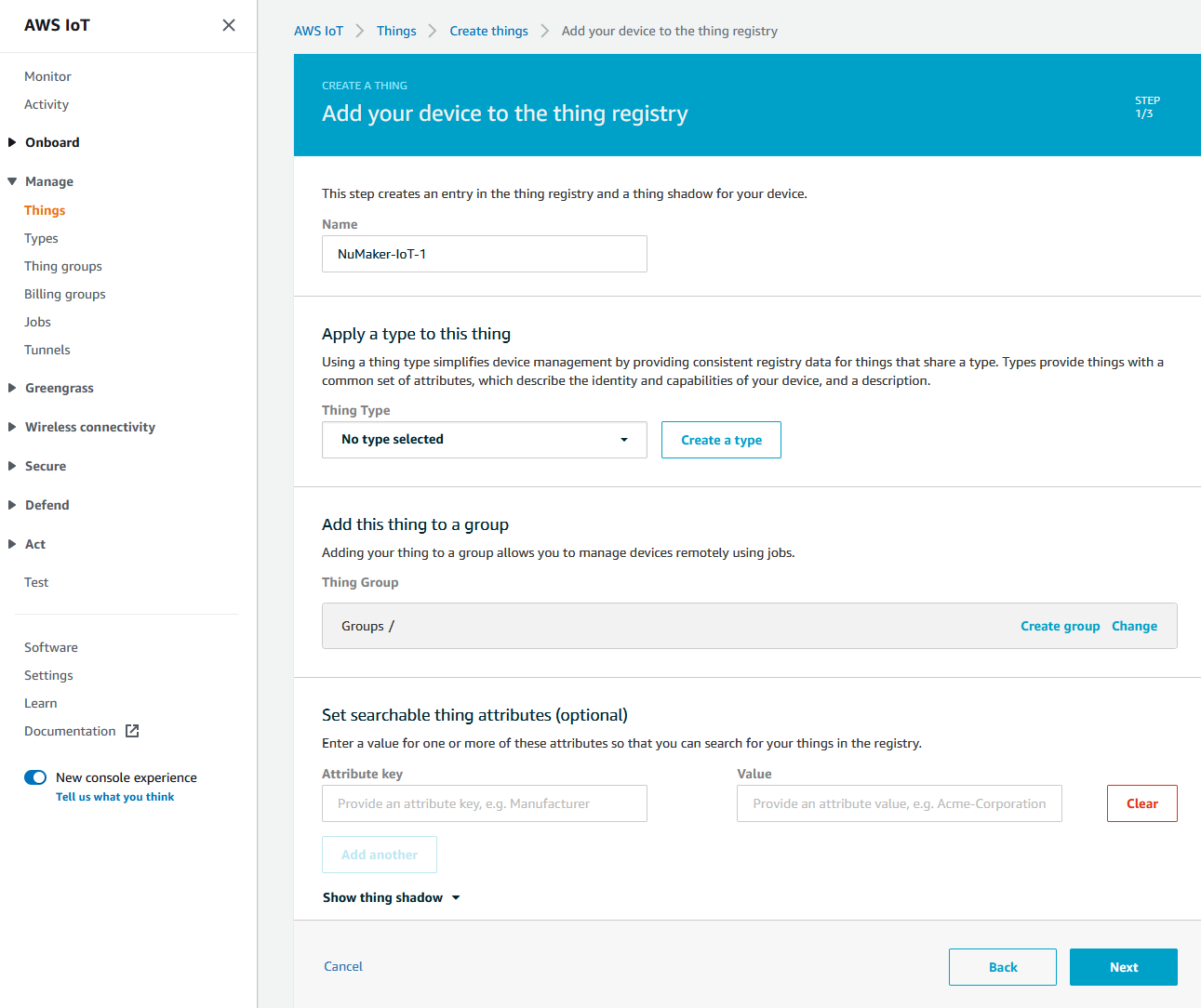Click Create group for the thing group
This screenshot has width=1201, height=1008.
click(1060, 626)
